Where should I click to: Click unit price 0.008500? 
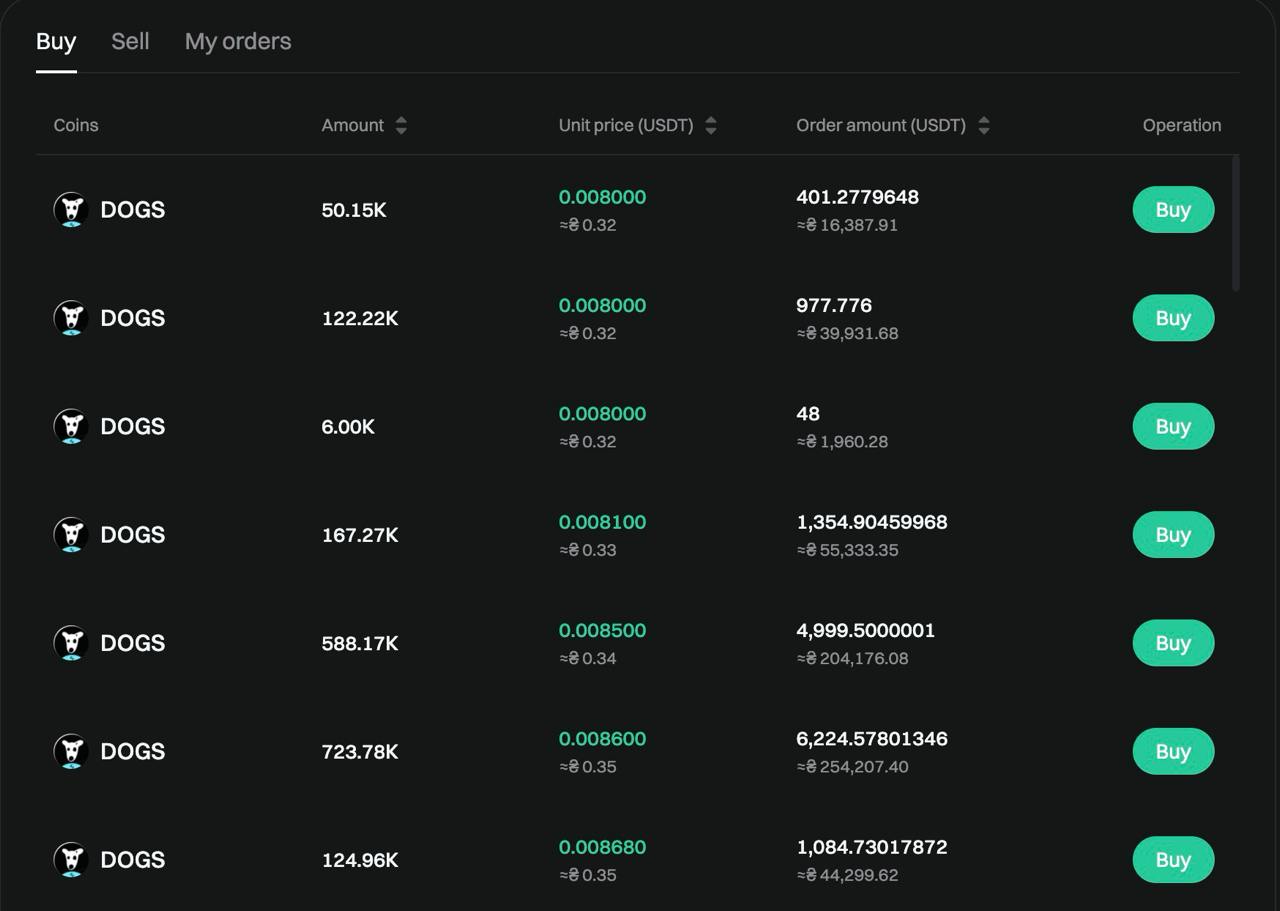click(602, 630)
